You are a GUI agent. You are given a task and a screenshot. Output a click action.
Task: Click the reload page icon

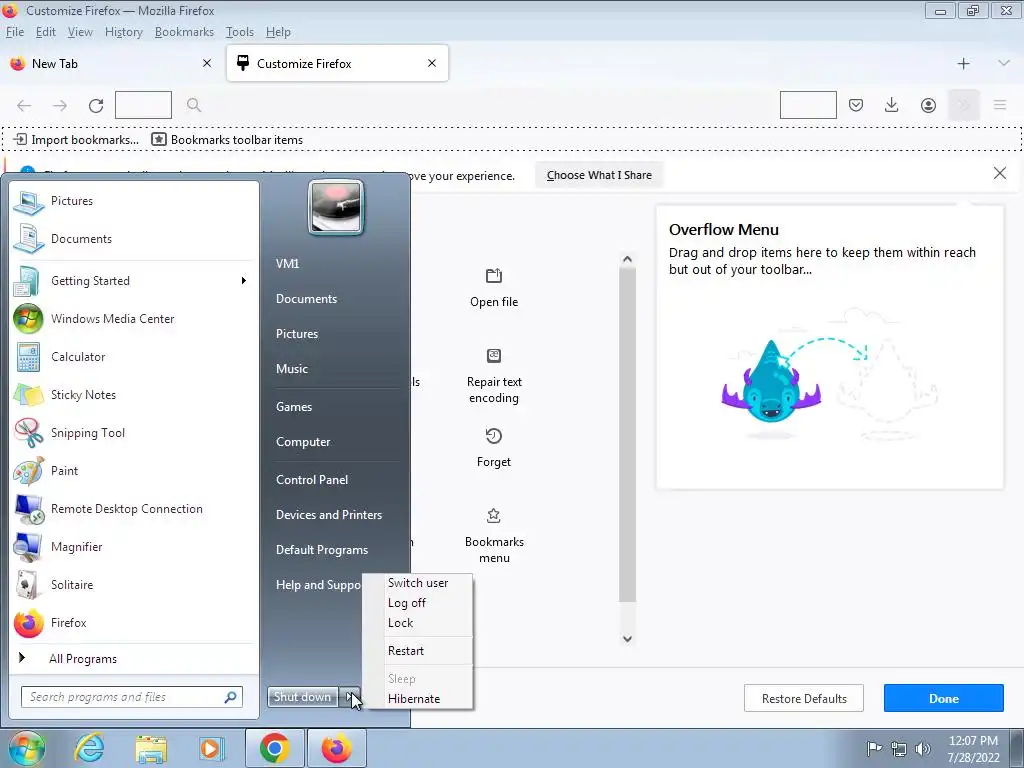[96, 105]
